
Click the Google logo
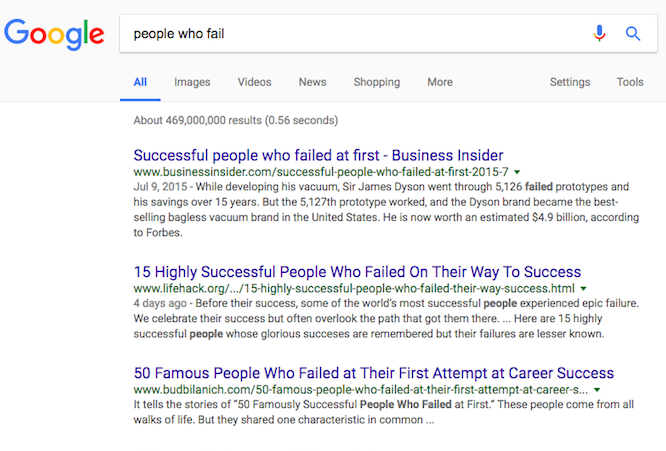(x=54, y=33)
